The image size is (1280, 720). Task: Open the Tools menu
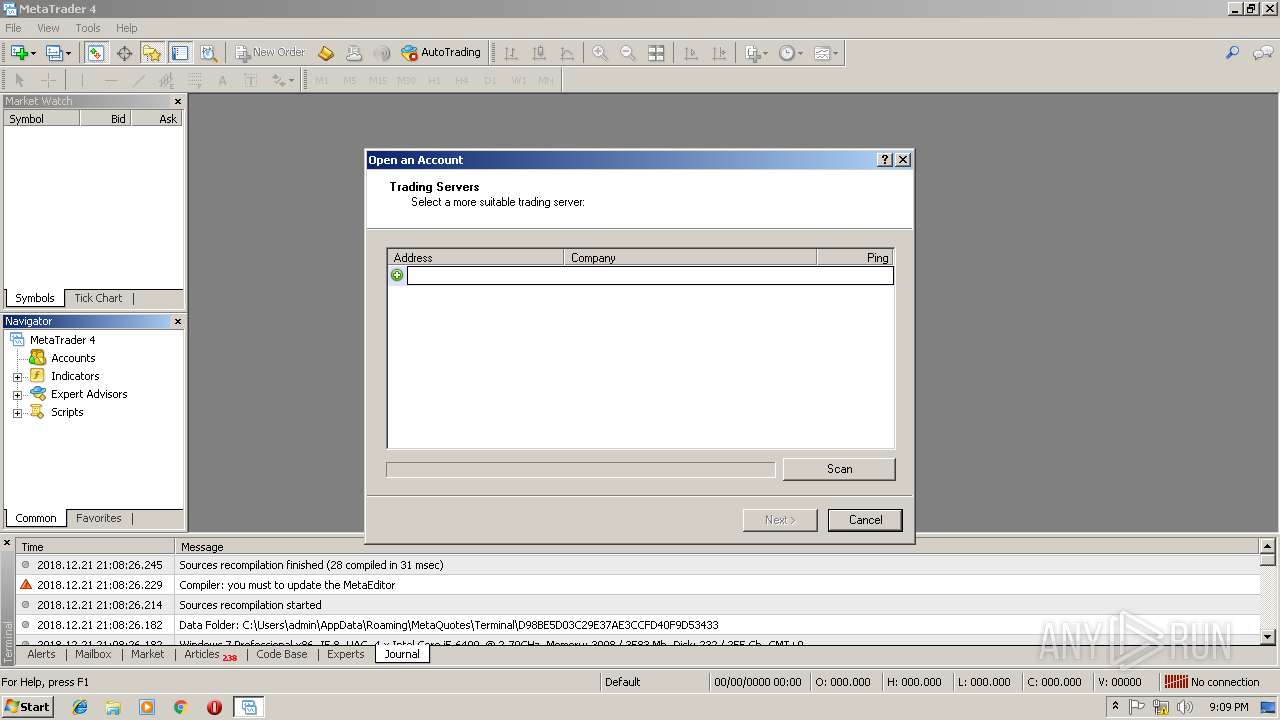click(88, 28)
